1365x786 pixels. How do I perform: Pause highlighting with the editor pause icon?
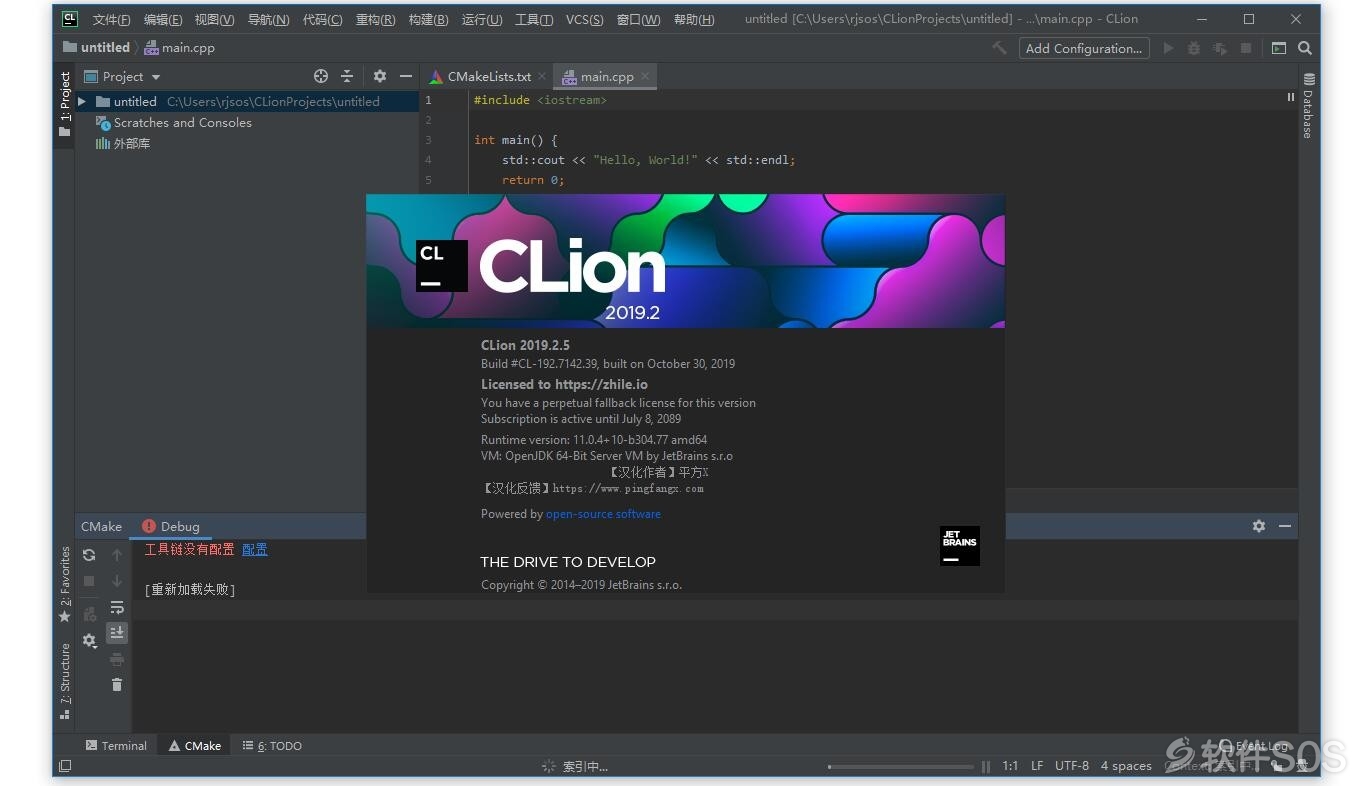point(1291,97)
